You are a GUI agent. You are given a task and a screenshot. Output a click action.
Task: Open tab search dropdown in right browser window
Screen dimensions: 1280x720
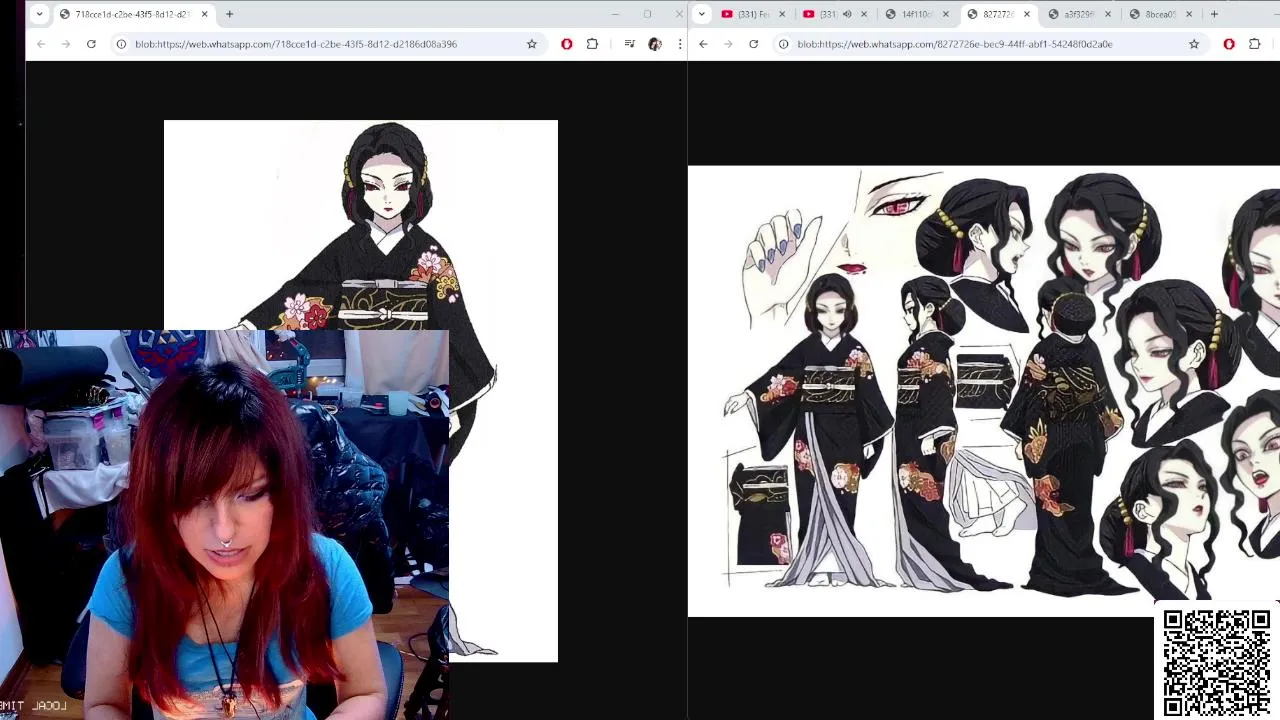point(702,14)
